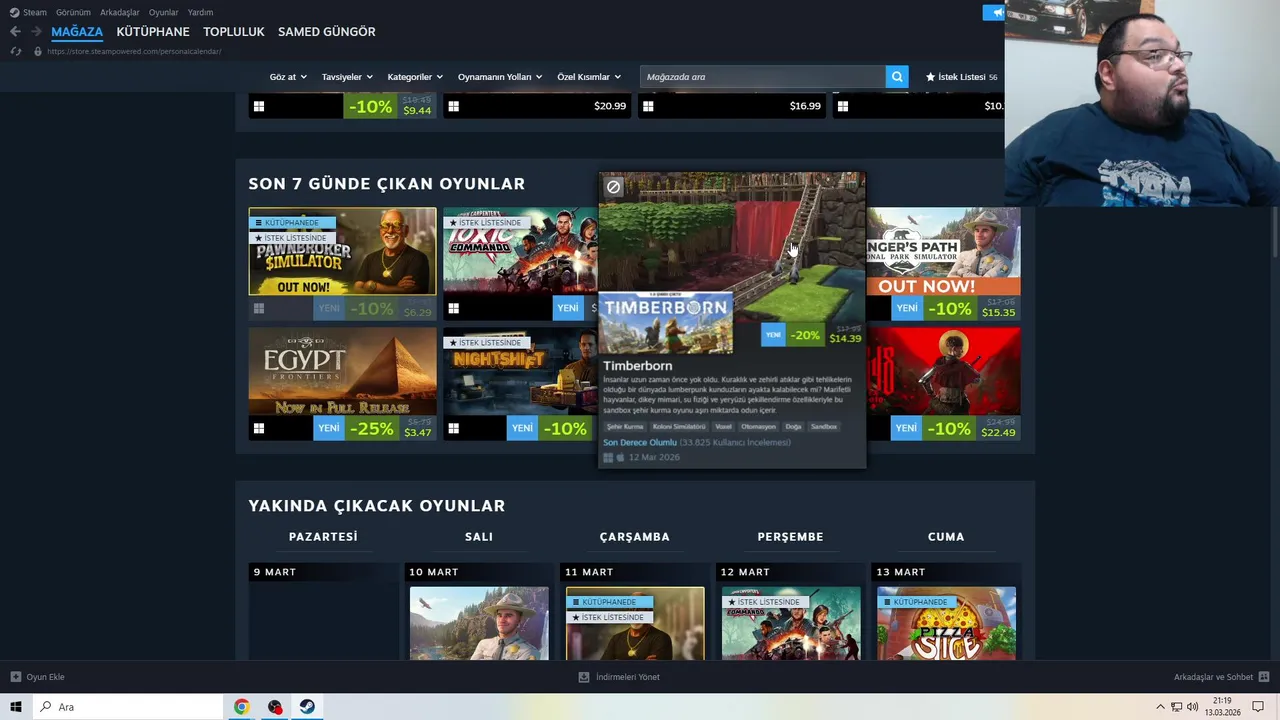Expand the Tavsiyeler dropdown
Image resolution: width=1280 pixels, height=720 pixels.
[x=347, y=77]
